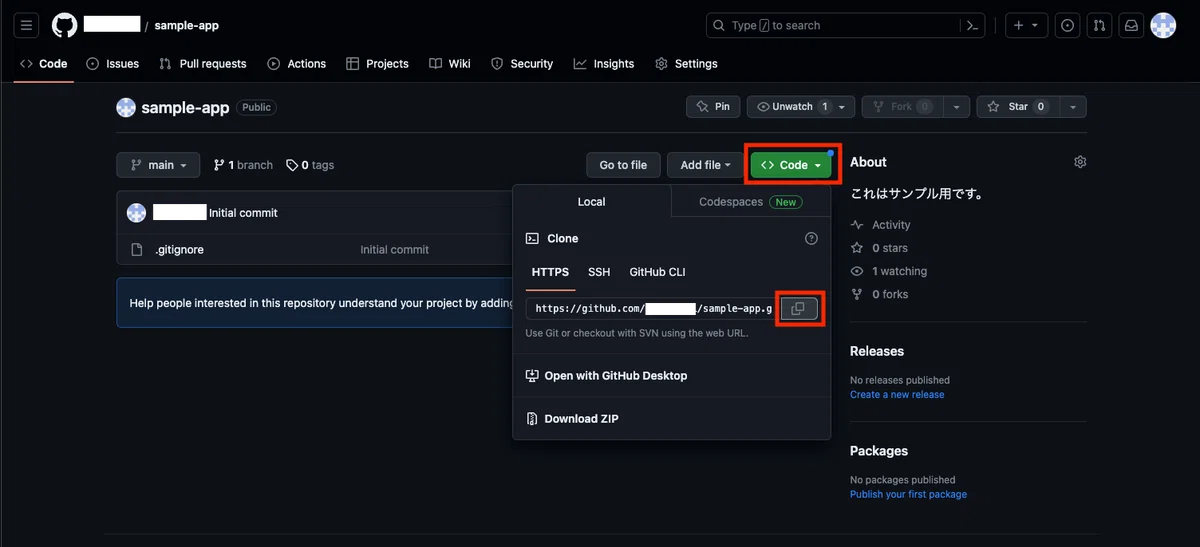Select the HTTPS clone option

[550, 272]
